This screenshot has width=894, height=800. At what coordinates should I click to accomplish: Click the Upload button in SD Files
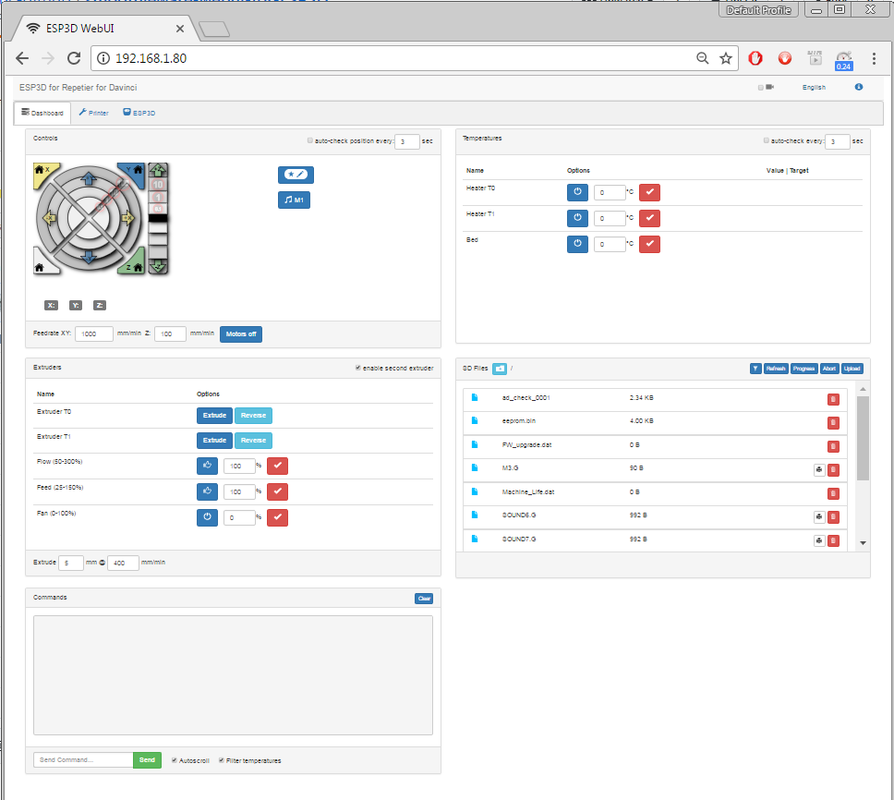tap(852, 368)
